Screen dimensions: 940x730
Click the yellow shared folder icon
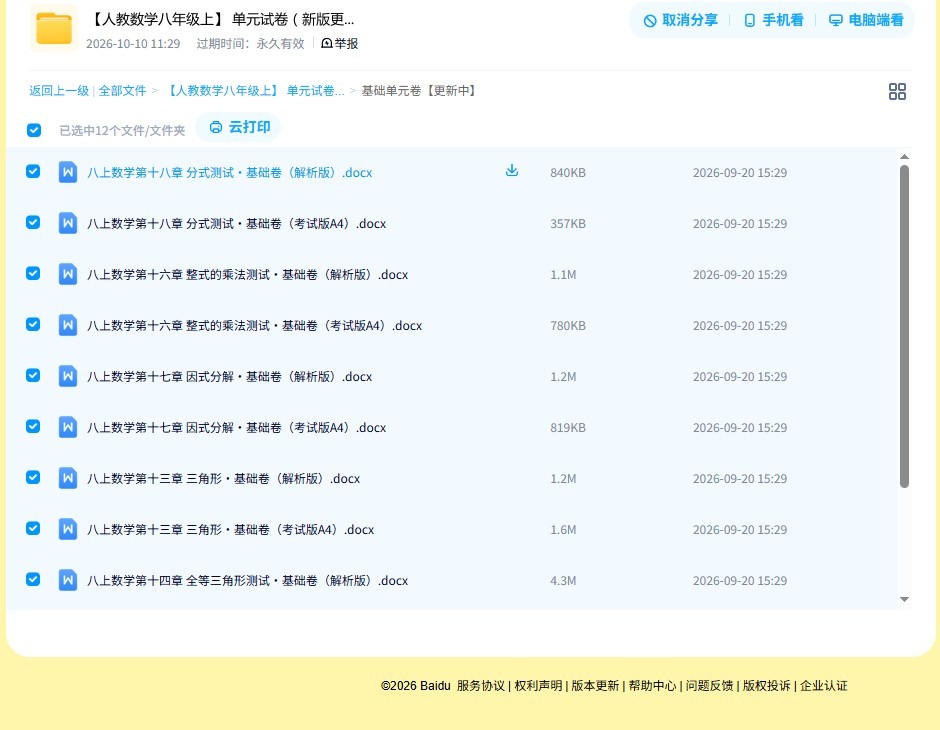coord(54,28)
